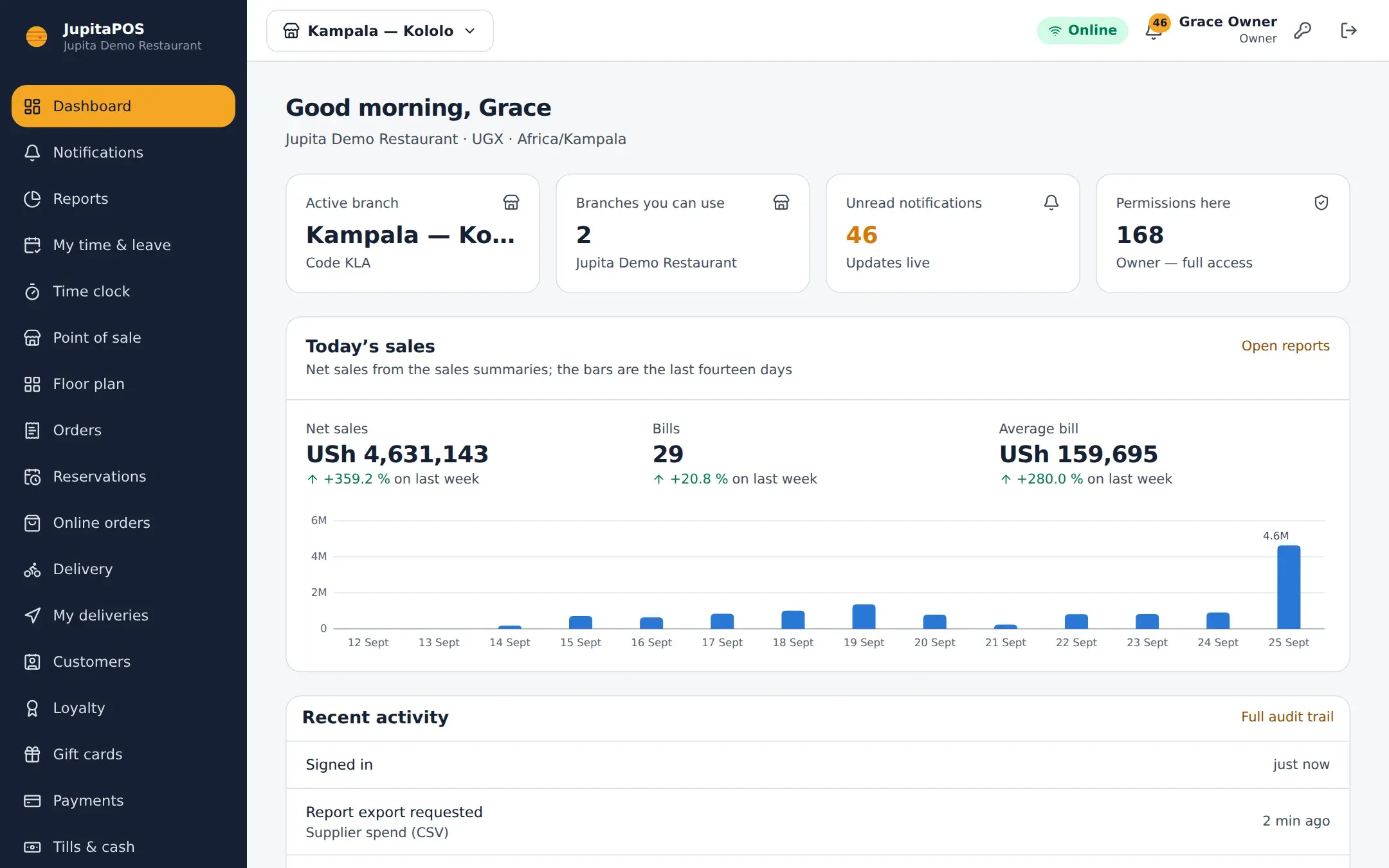Click the Online orders bag icon
The width and height of the screenshot is (1389, 868).
32,523
